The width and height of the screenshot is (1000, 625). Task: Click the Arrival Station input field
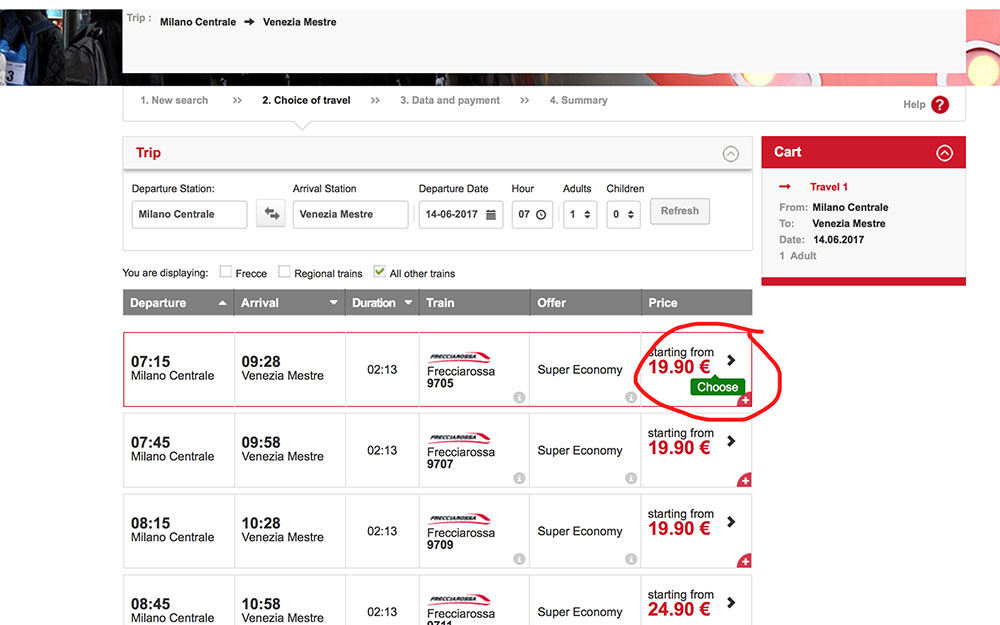click(x=350, y=214)
